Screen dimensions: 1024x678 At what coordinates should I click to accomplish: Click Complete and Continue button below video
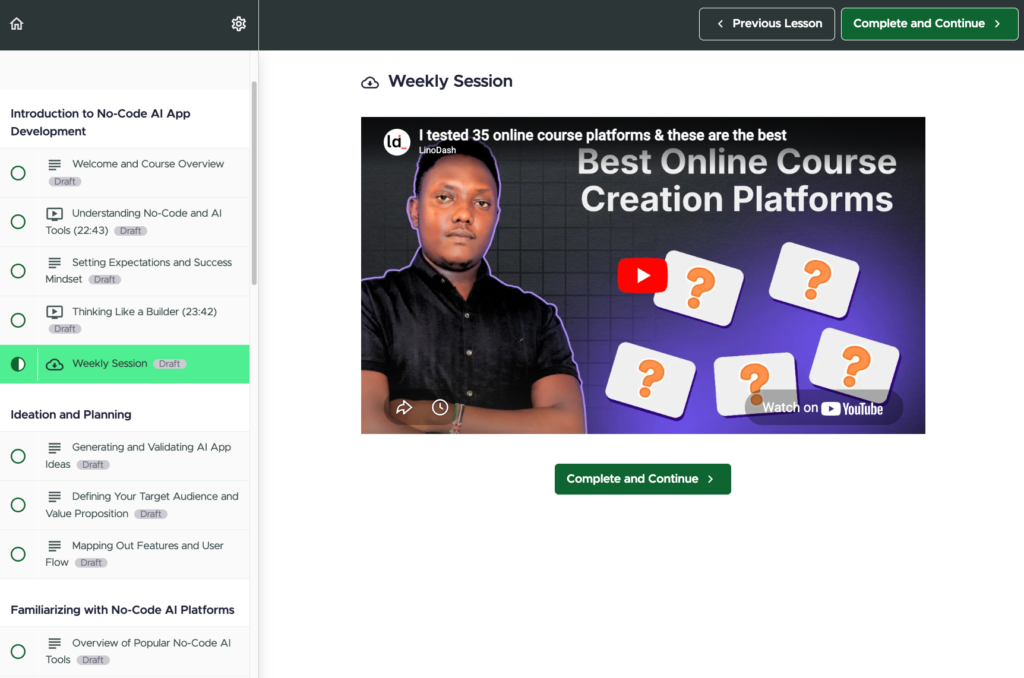coord(642,479)
